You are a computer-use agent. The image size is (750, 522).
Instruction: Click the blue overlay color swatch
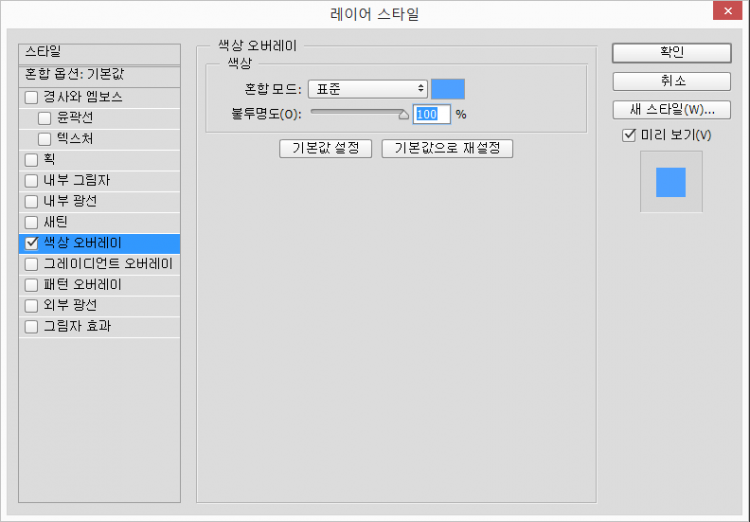click(x=448, y=89)
